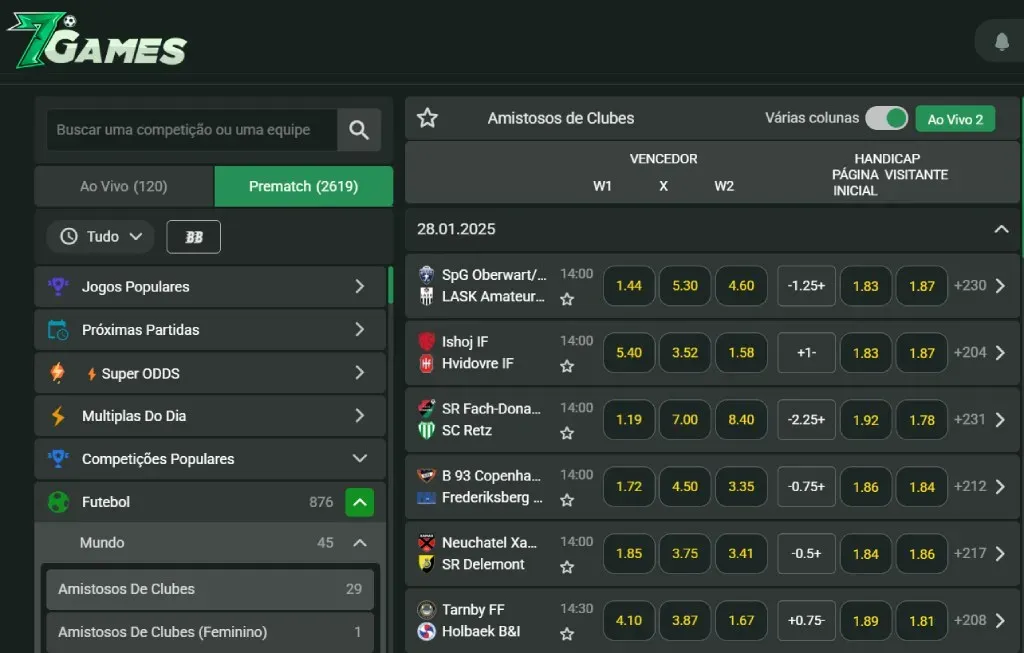Image resolution: width=1024 pixels, height=653 pixels.
Task: Click the search magnifier icon
Action: (x=359, y=130)
